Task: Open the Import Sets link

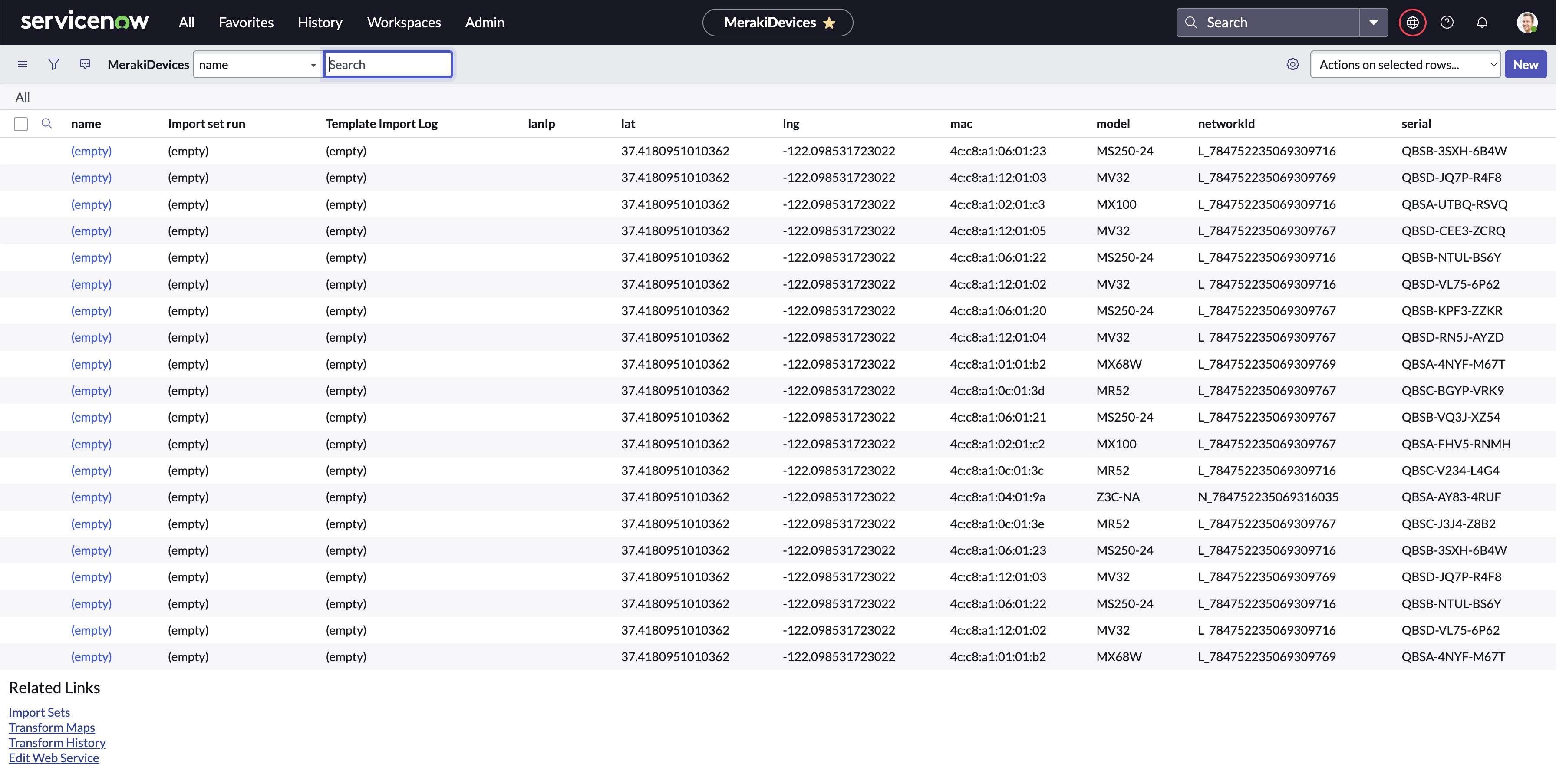Action: point(39,712)
